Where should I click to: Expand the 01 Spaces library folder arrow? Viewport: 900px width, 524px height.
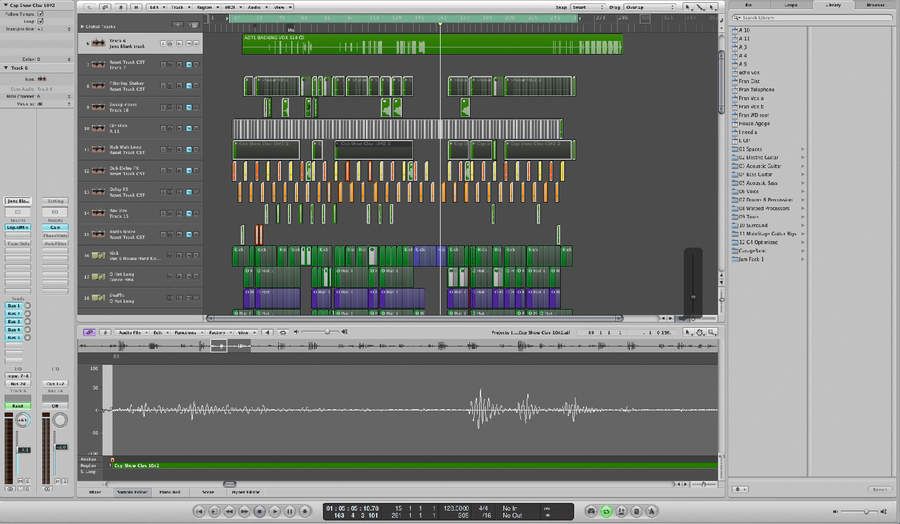coord(802,149)
